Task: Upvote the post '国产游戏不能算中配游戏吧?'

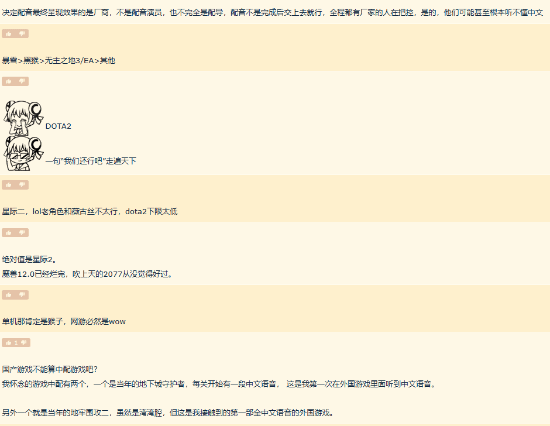Action: click(8, 342)
